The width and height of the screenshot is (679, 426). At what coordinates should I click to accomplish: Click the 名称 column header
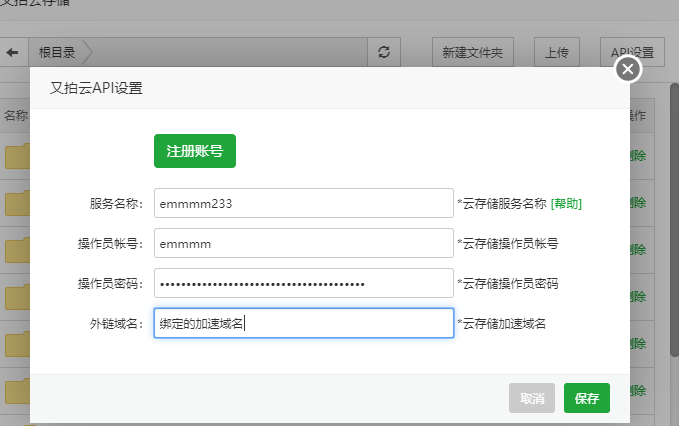pos(15,116)
